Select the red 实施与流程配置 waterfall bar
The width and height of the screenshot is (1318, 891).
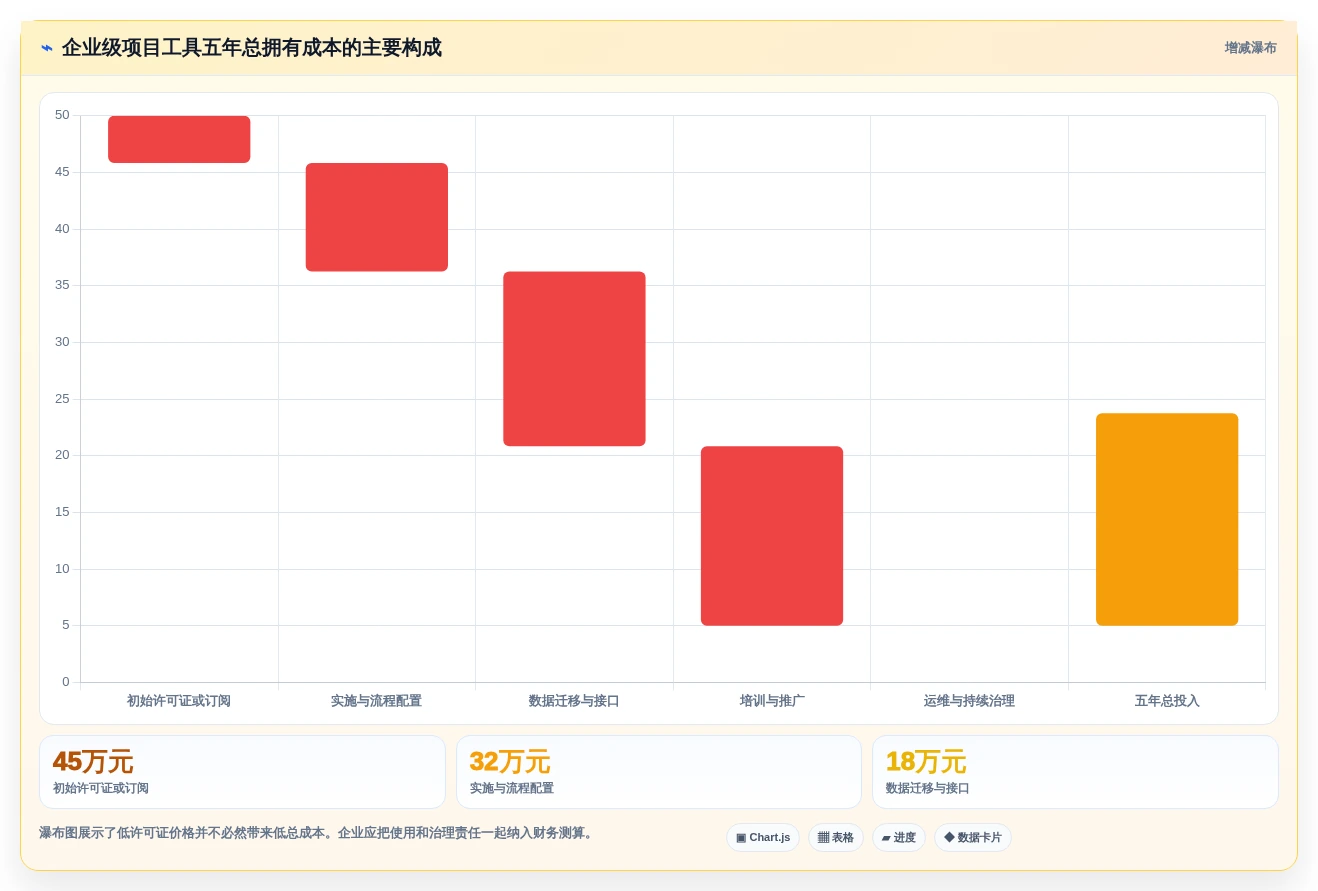(x=377, y=217)
